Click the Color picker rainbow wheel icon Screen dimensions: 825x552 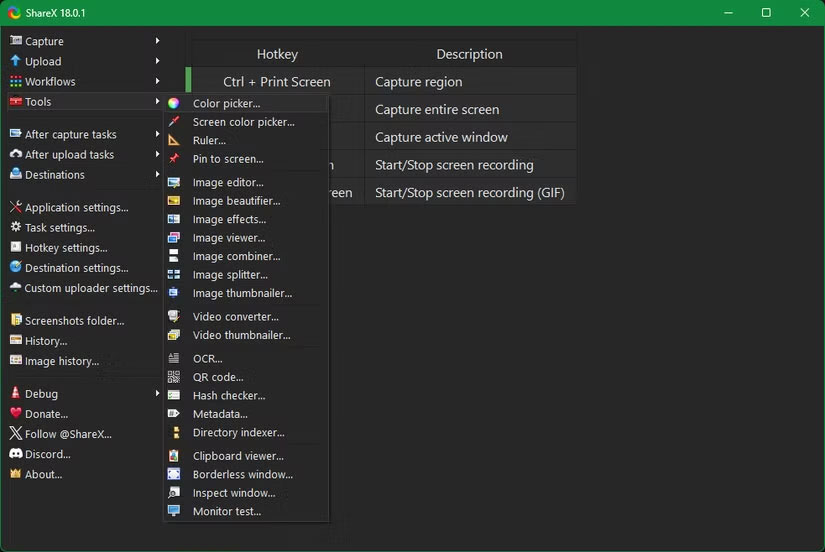(x=174, y=103)
